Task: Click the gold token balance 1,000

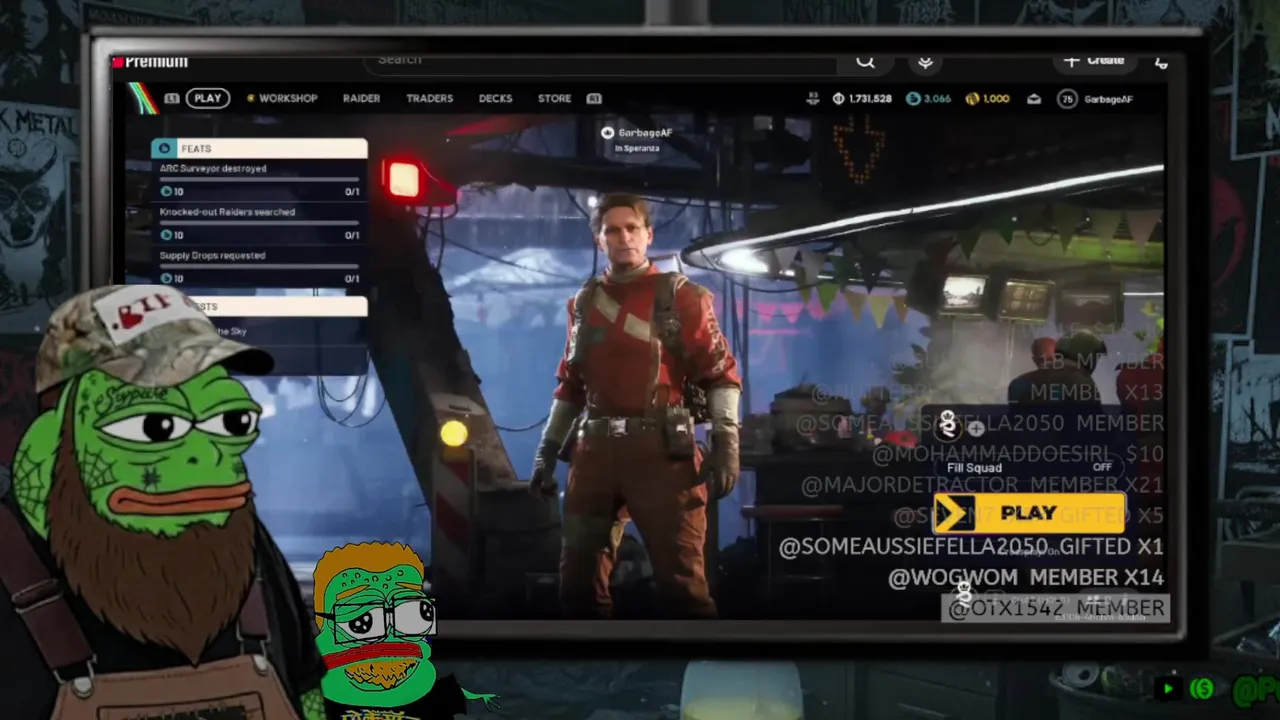Action: click(987, 99)
